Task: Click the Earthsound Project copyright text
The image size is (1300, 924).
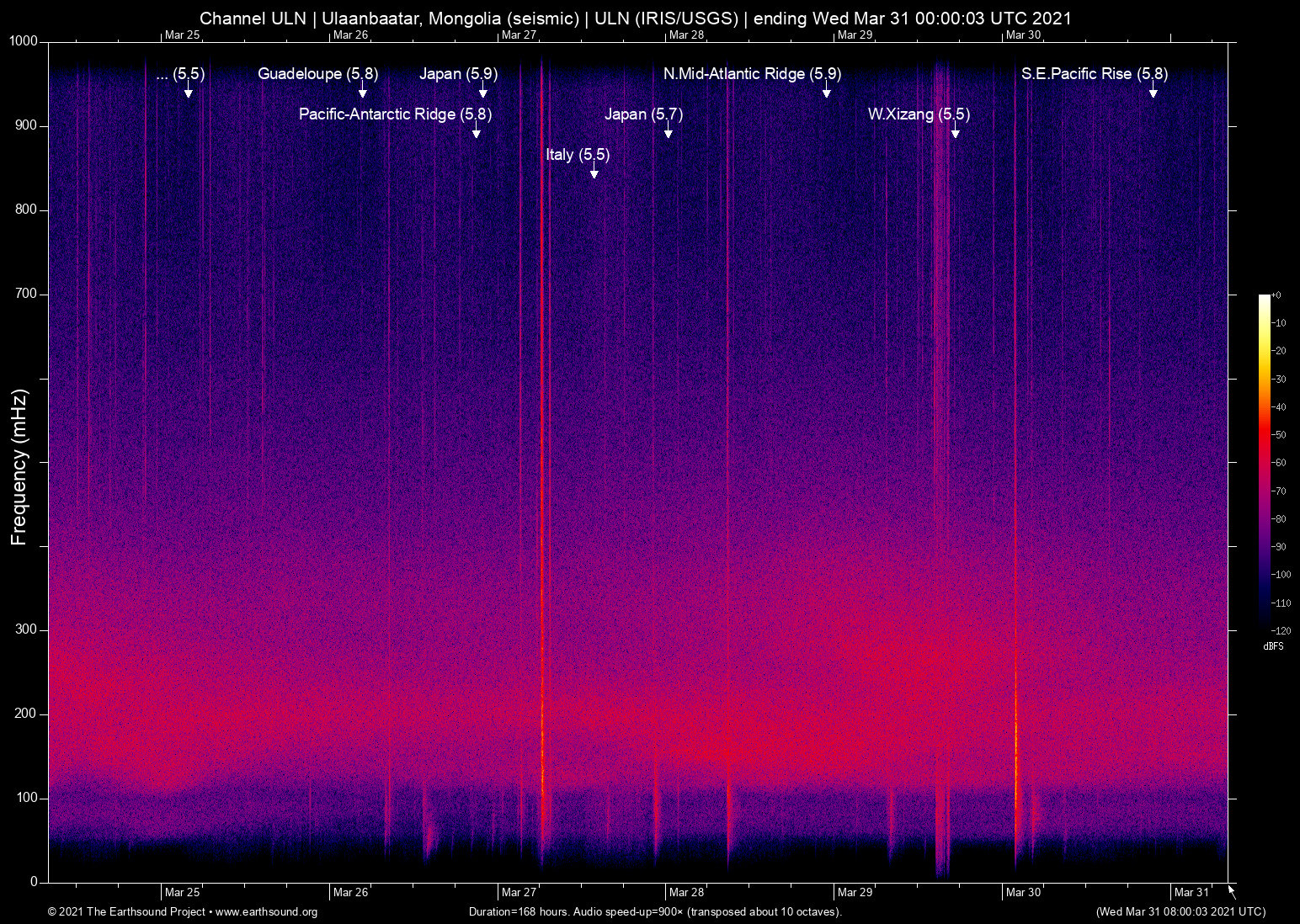Action: pyautogui.click(x=126, y=912)
